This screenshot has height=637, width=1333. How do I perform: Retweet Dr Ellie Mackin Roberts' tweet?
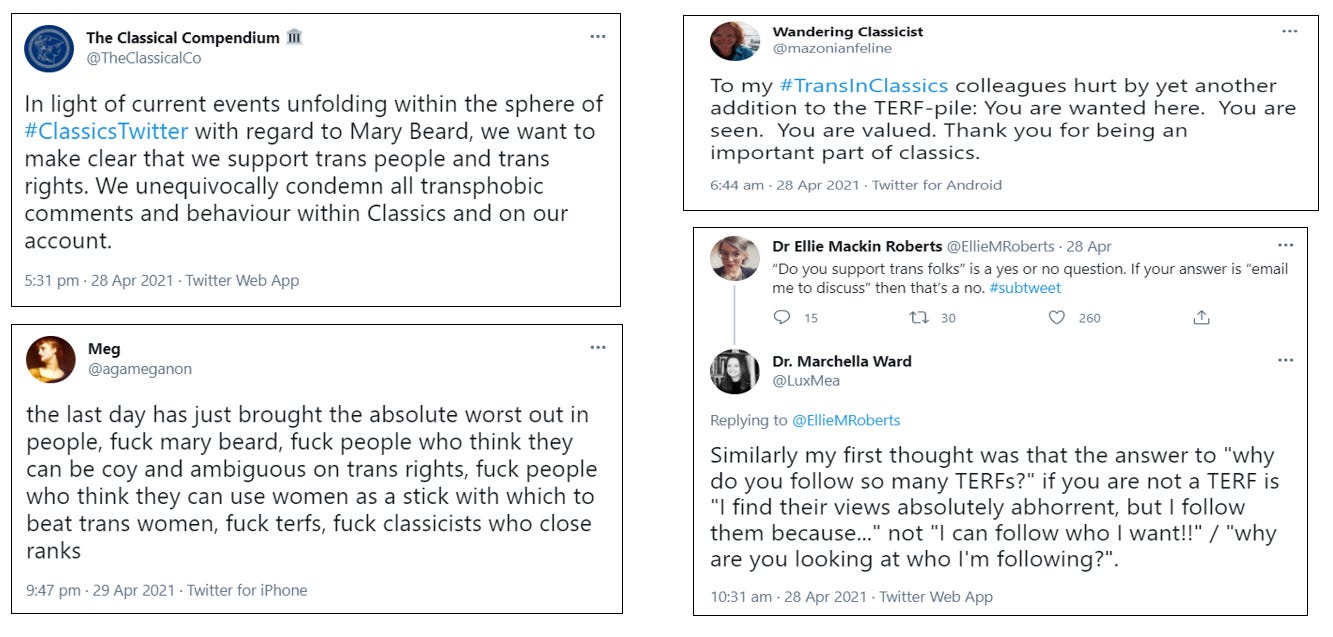pos(918,317)
